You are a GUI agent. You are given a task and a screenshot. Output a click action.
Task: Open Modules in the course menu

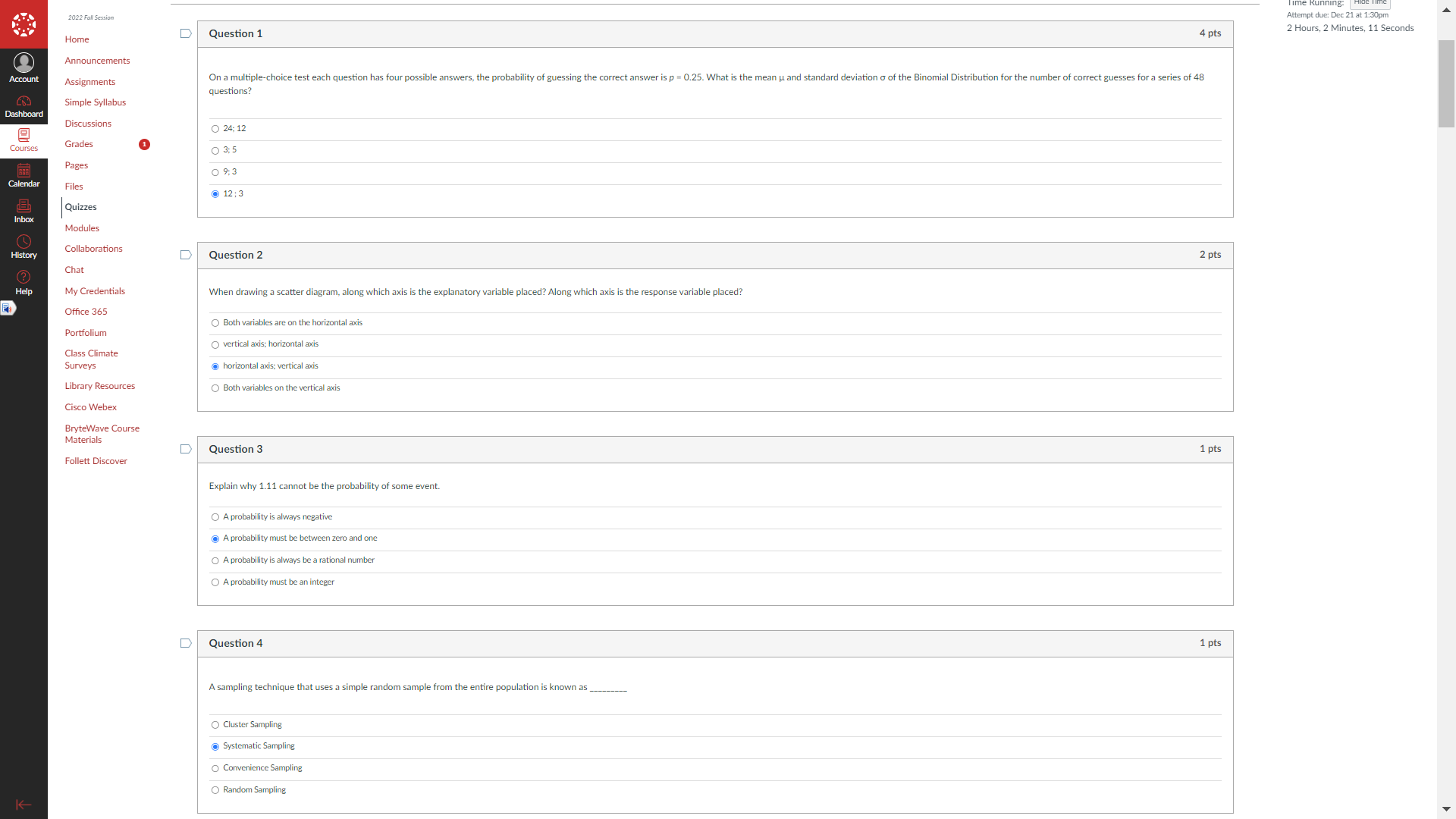(x=82, y=228)
